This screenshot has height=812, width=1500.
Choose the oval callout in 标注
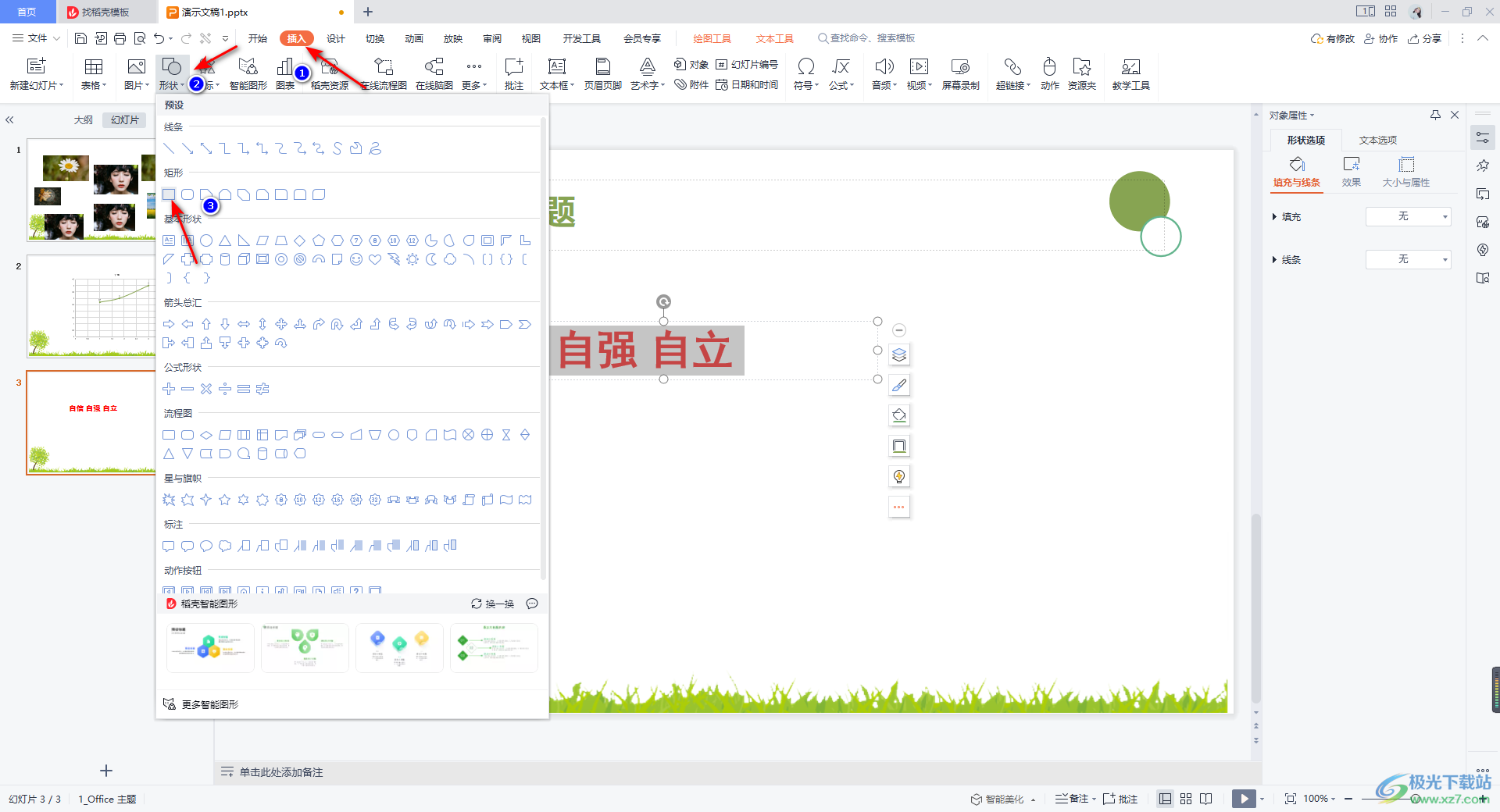(206, 546)
